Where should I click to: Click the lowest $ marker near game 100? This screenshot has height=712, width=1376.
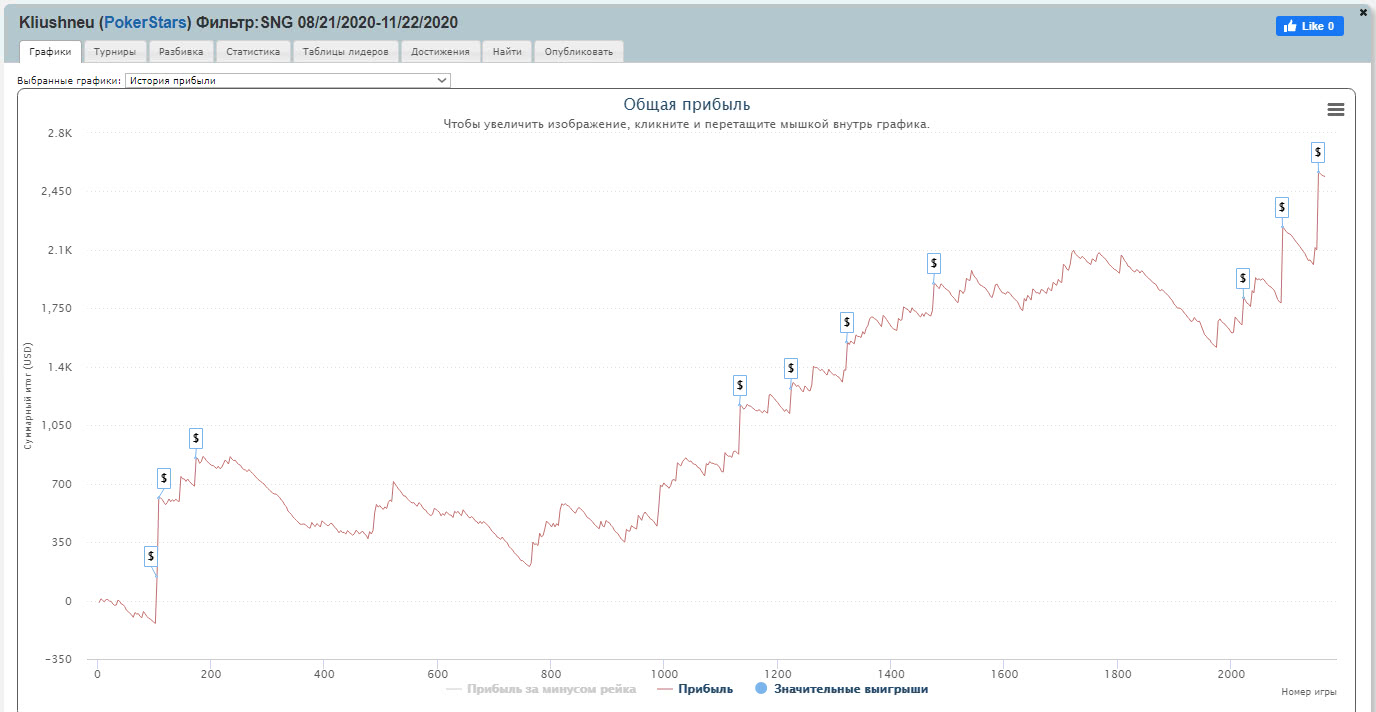coord(150,556)
